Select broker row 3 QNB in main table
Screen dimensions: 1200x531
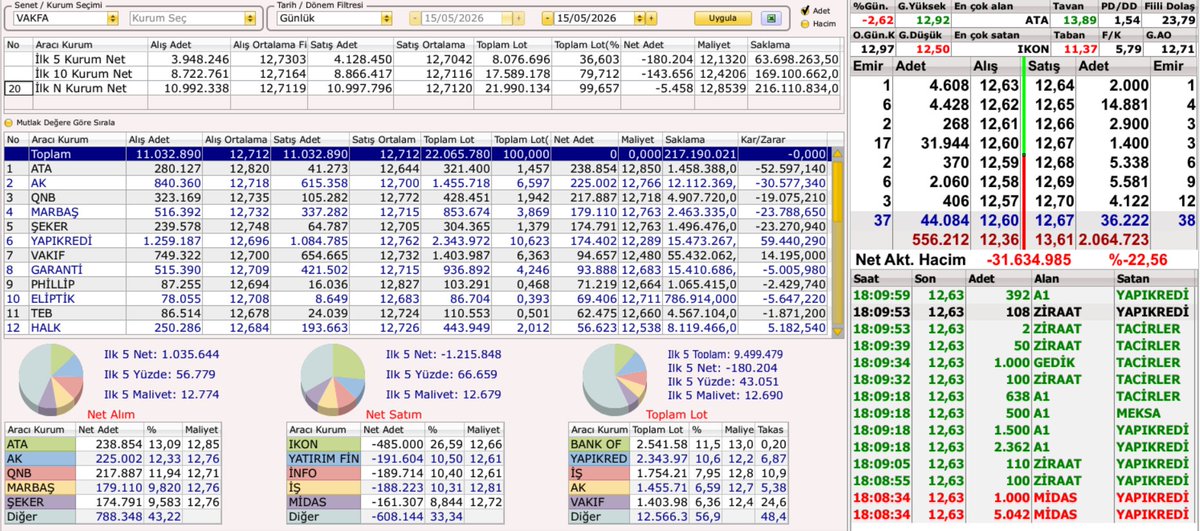[416, 198]
